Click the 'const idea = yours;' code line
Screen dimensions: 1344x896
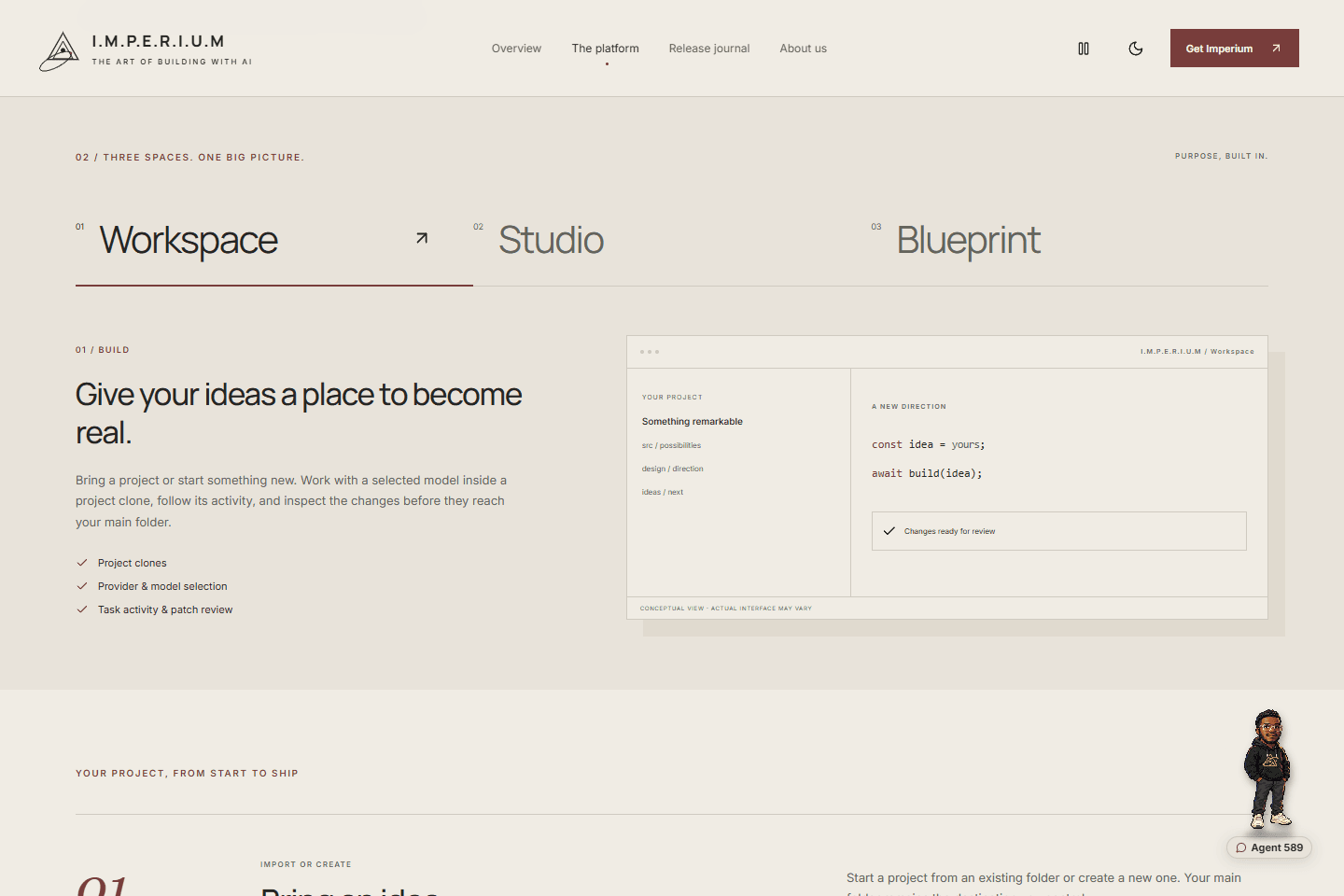(x=928, y=444)
